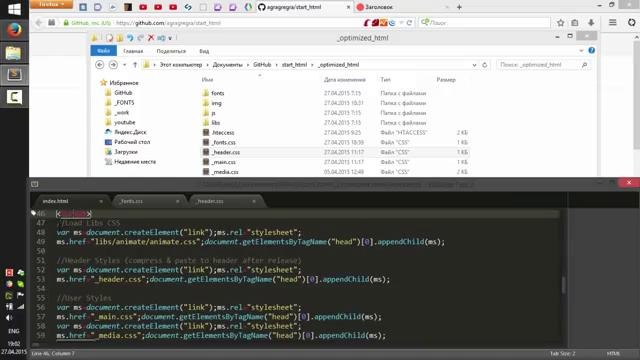640x360 pixels.
Task: Switch to the agragregra/start_html browser tab
Action: click(304, 7)
